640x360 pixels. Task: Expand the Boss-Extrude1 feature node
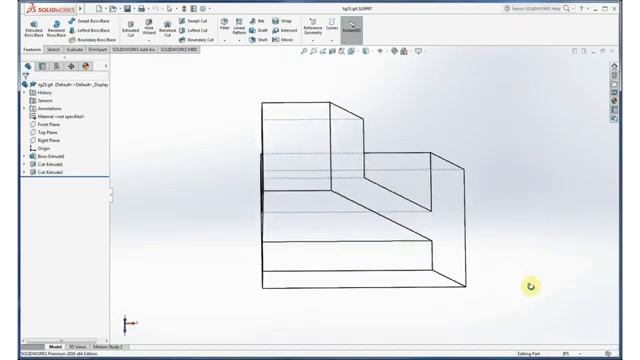(x=24, y=156)
